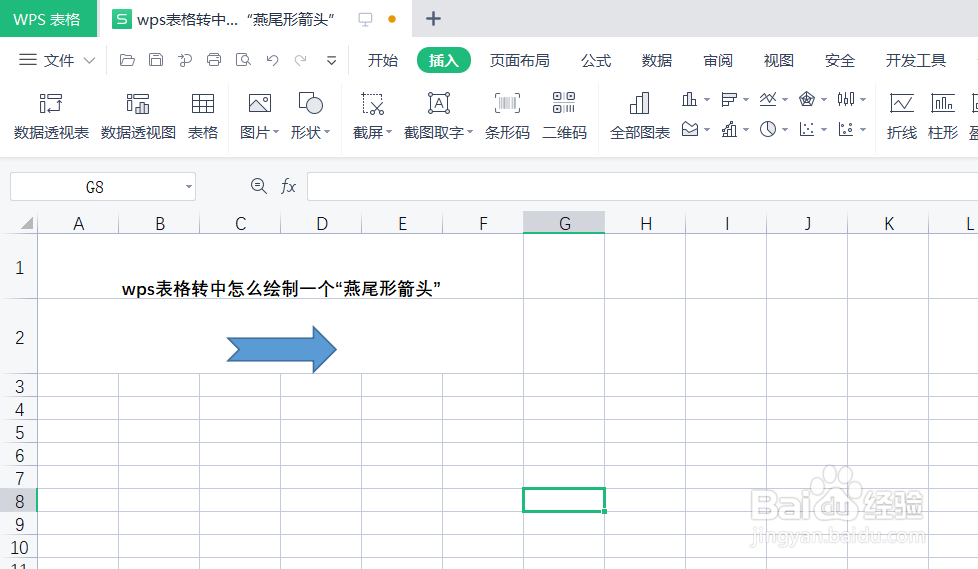Image resolution: width=978 pixels, height=569 pixels.
Task: Insert a 数据透视图 pivot chart
Action: [138, 116]
